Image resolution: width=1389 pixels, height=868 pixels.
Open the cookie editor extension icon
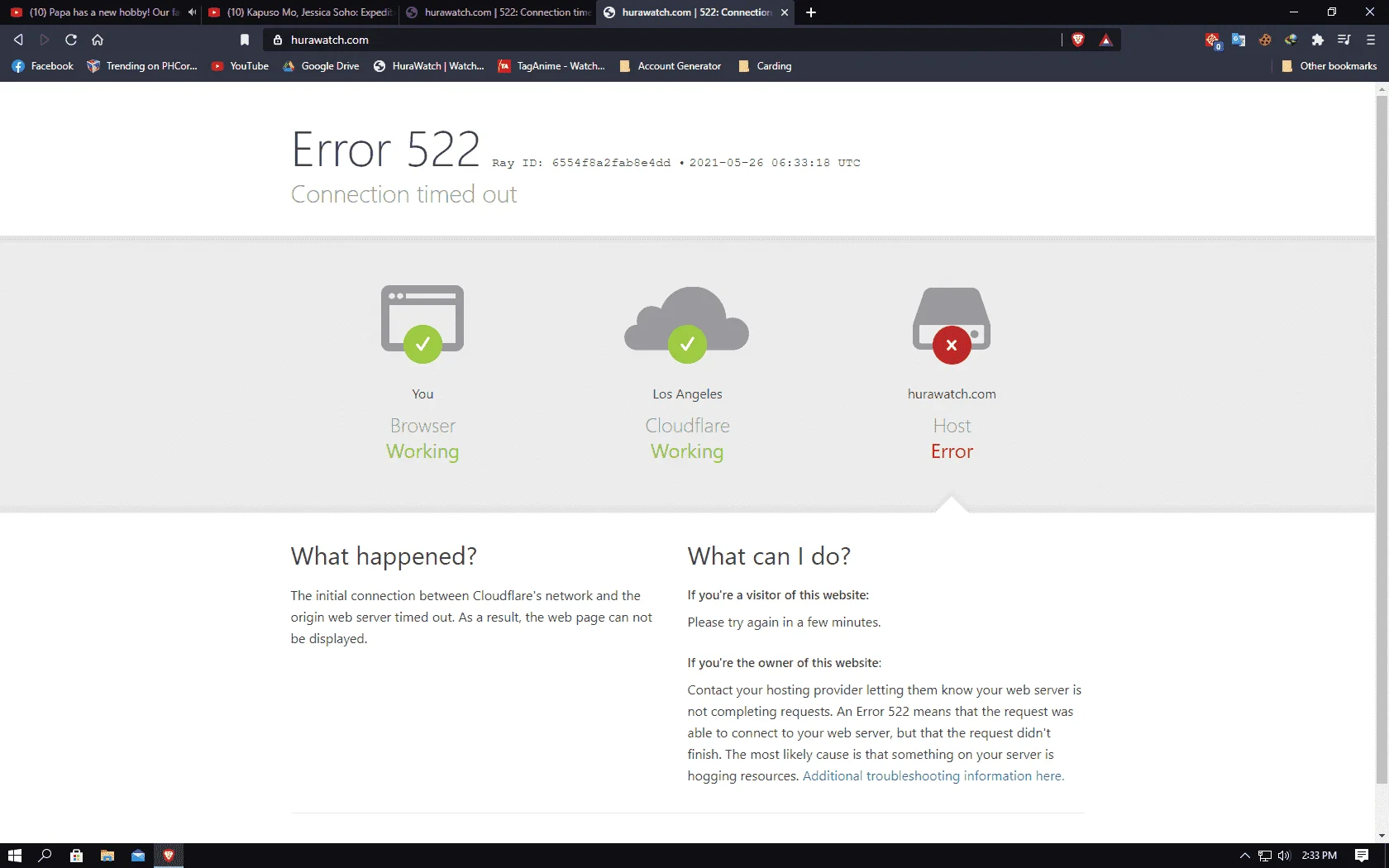[x=1265, y=40]
